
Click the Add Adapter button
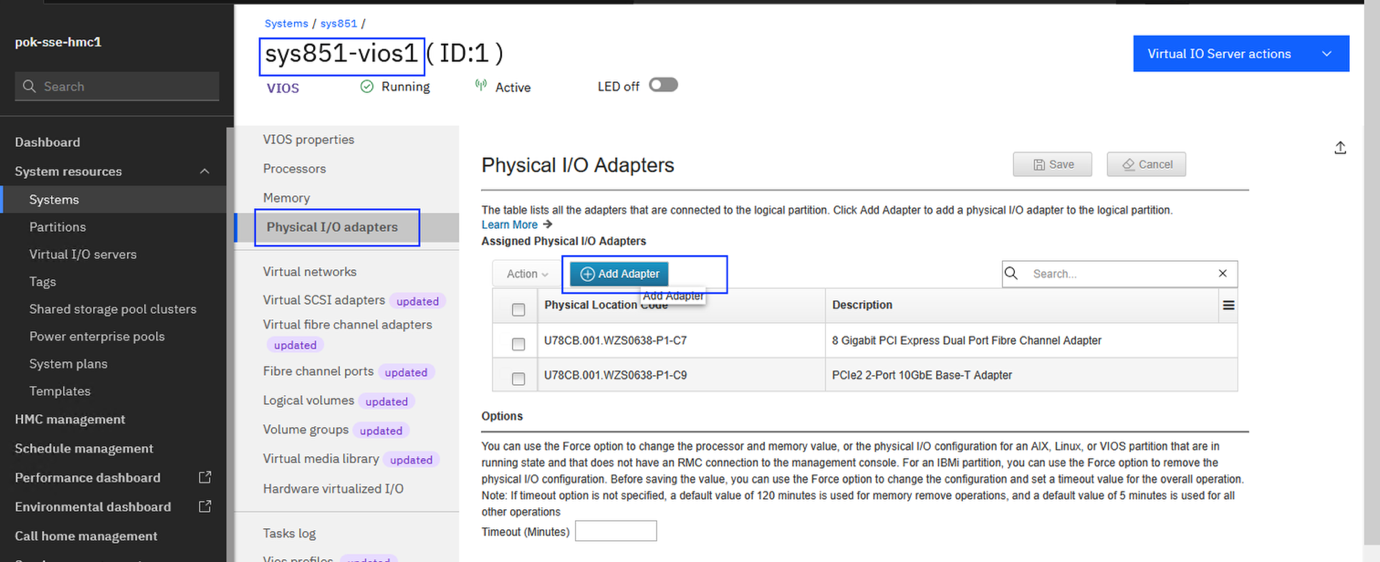pos(619,274)
